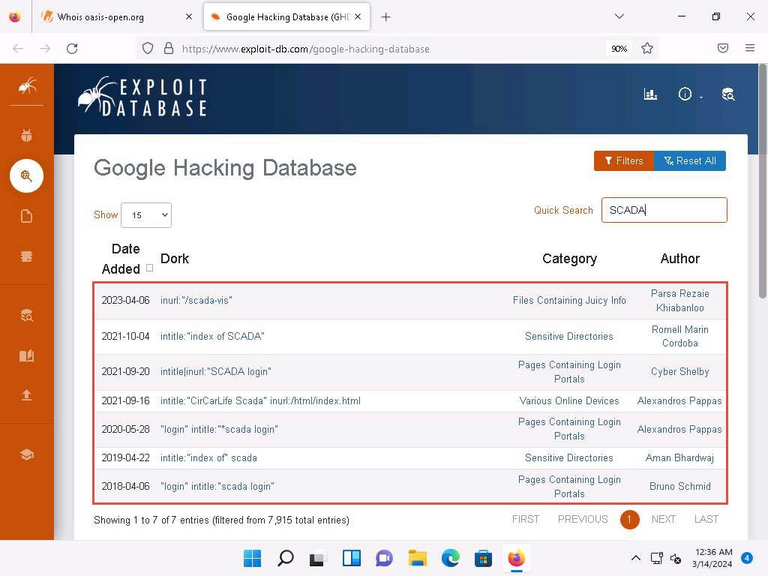Screen dimensions: 768x576
Task: Show hidden system tray icons
Action: tap(636, 558)
